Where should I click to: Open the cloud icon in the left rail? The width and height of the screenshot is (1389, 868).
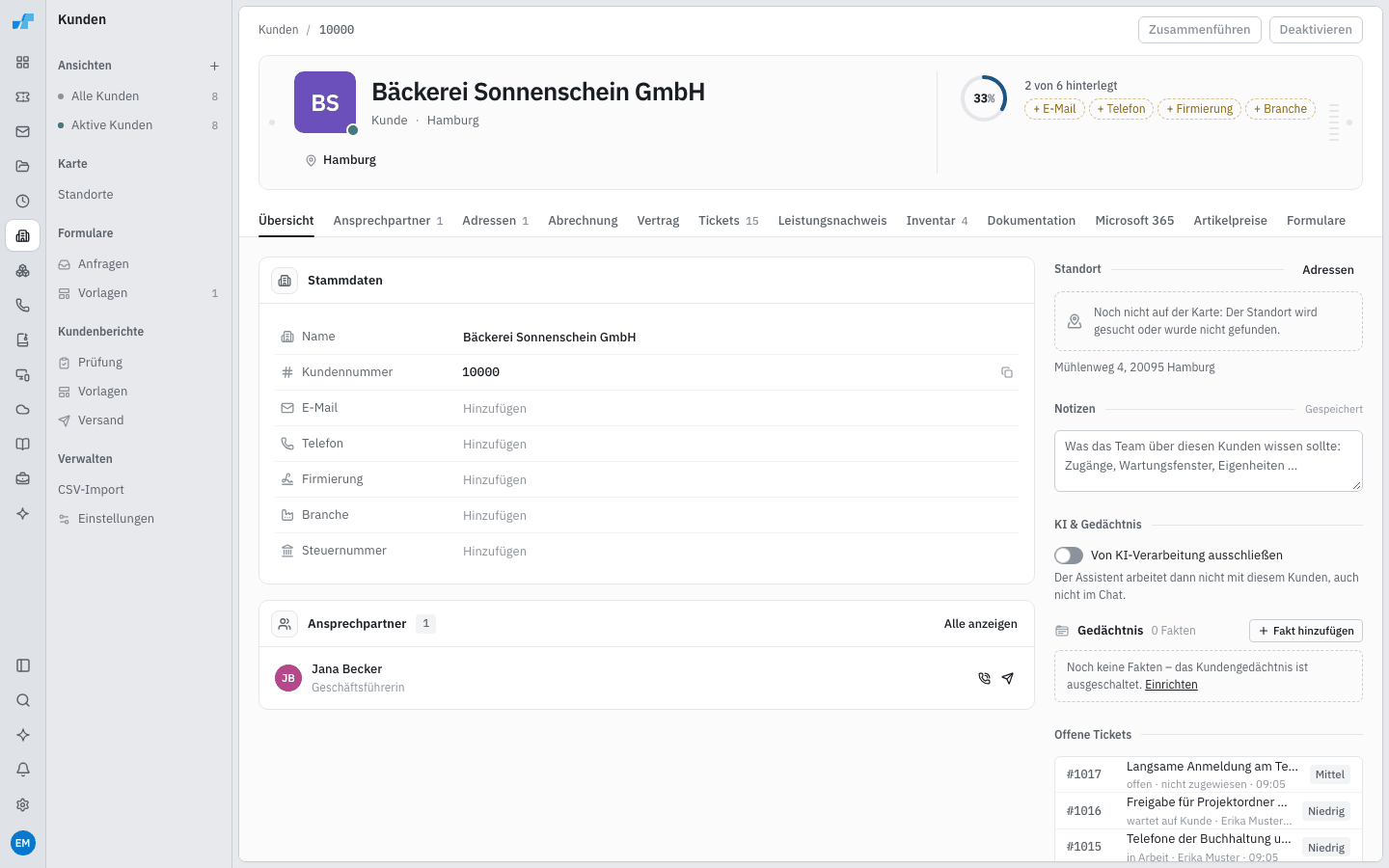click(22, 409)
